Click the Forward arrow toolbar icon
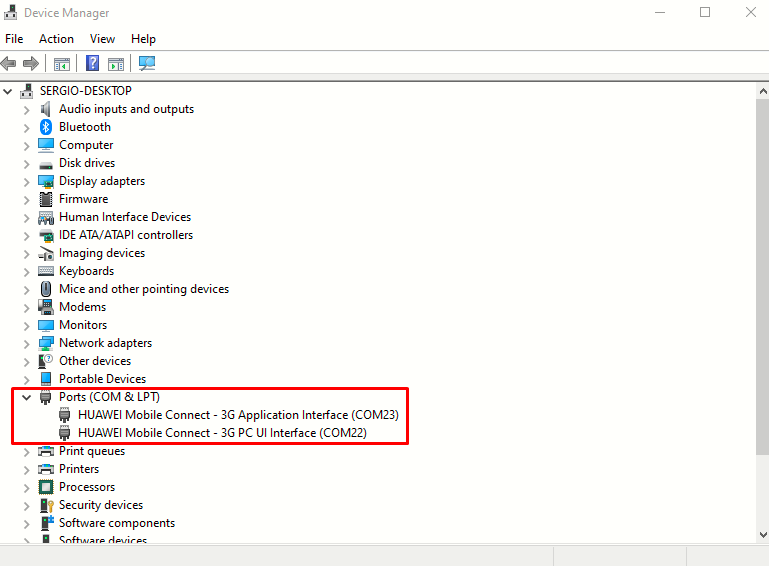The image size is (769, 566). click(x=31, y=63)
